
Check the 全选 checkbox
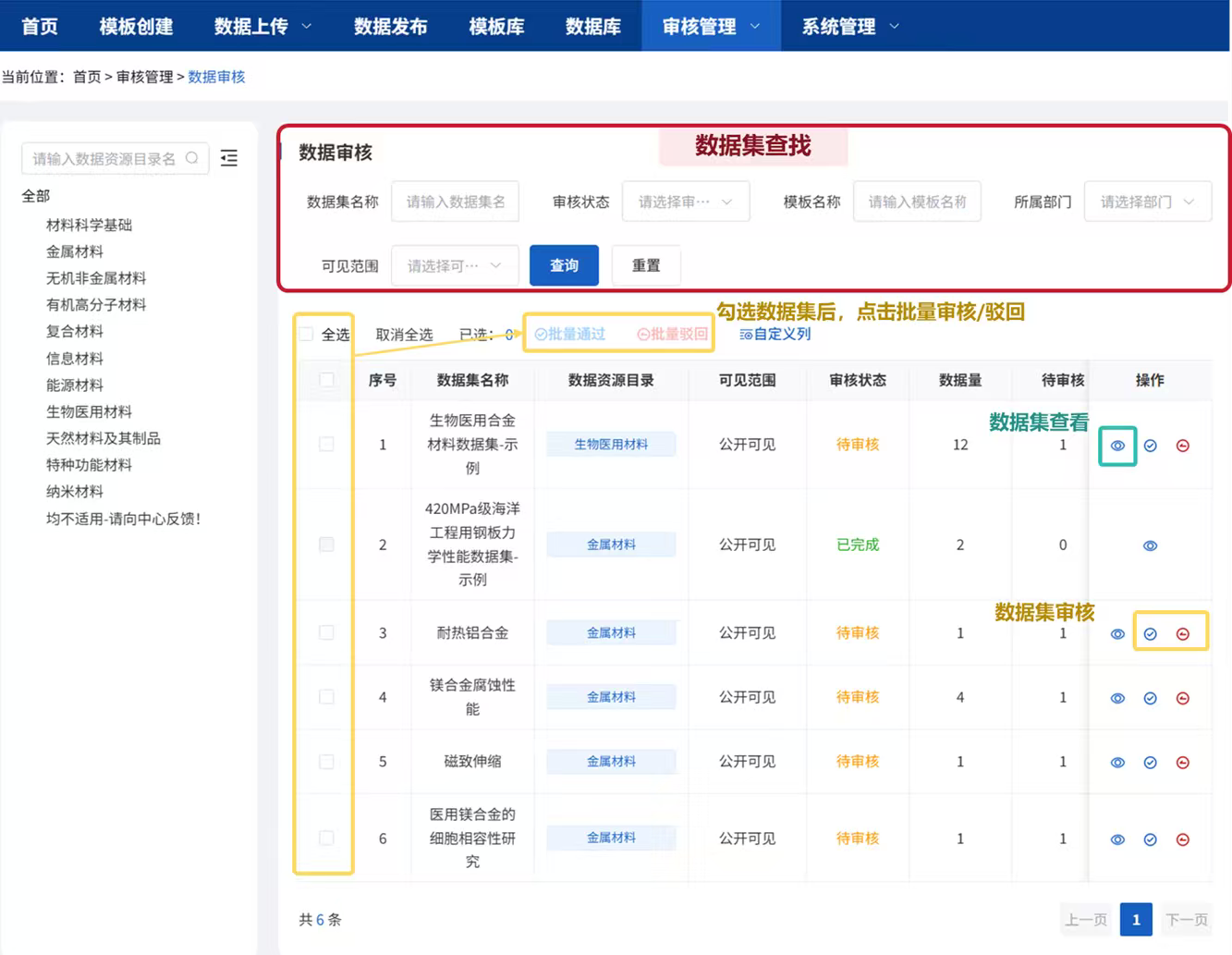click(x=307, y=335)
